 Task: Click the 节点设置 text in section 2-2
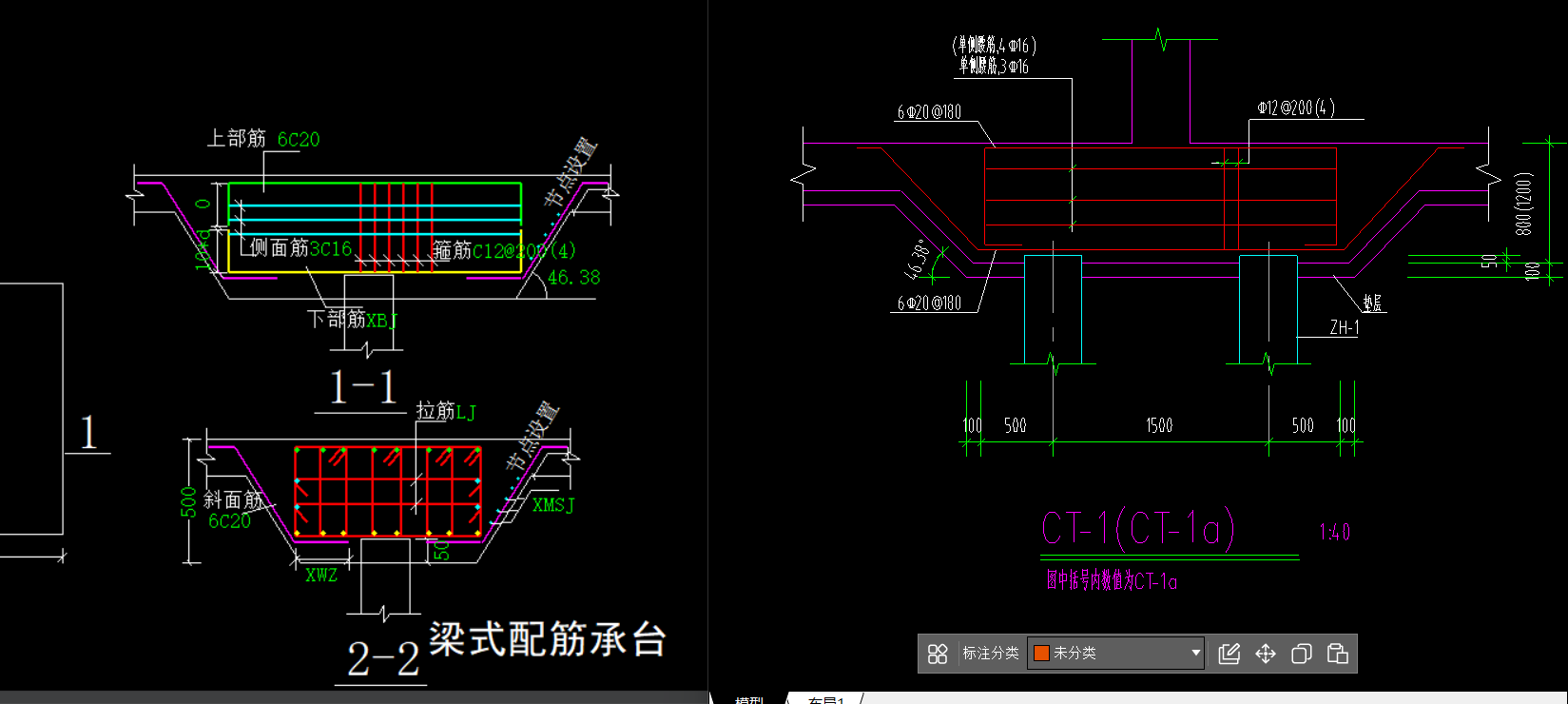pyautogui.click(x=532, y=436)
